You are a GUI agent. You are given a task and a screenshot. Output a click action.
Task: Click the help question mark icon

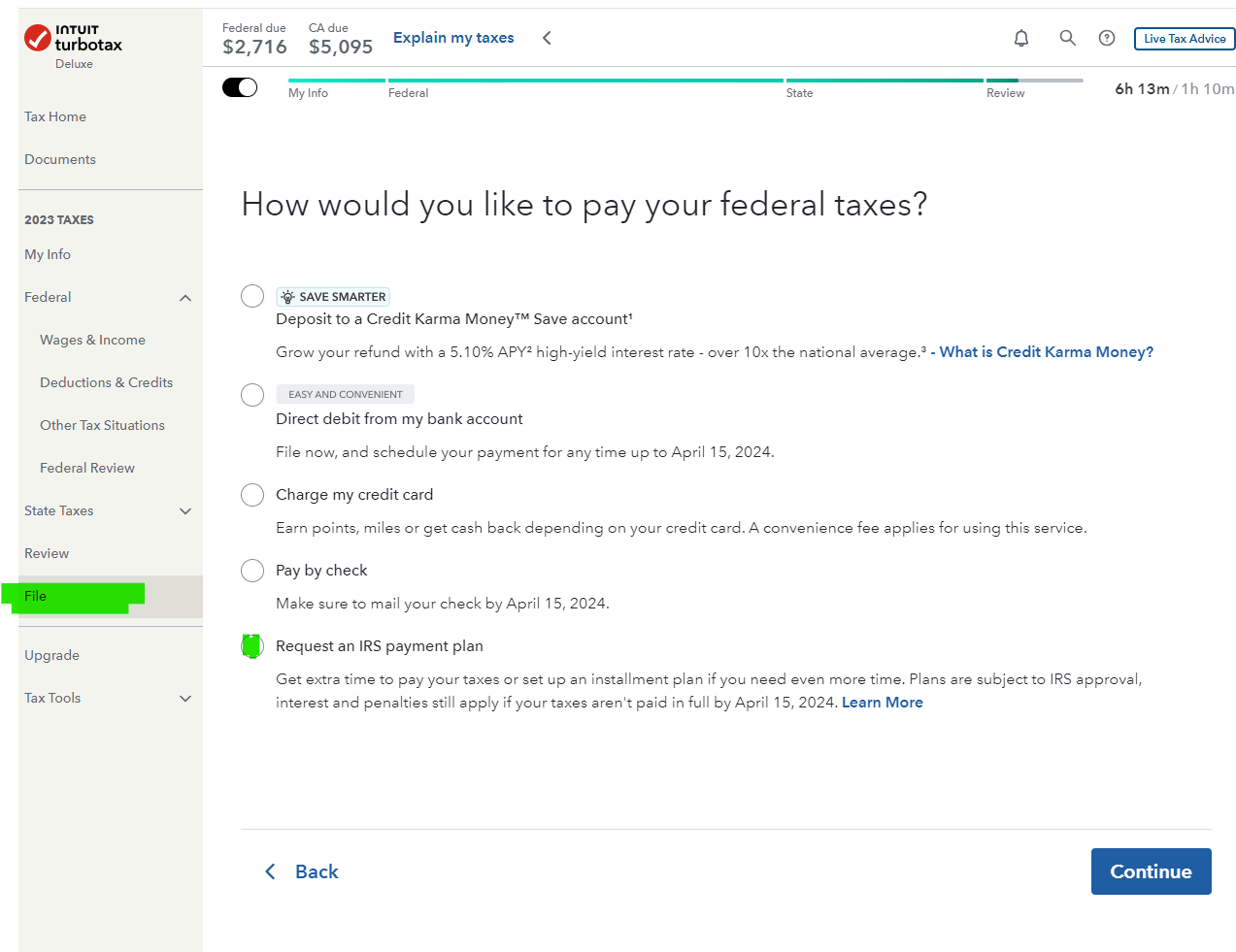[1107, 38]
